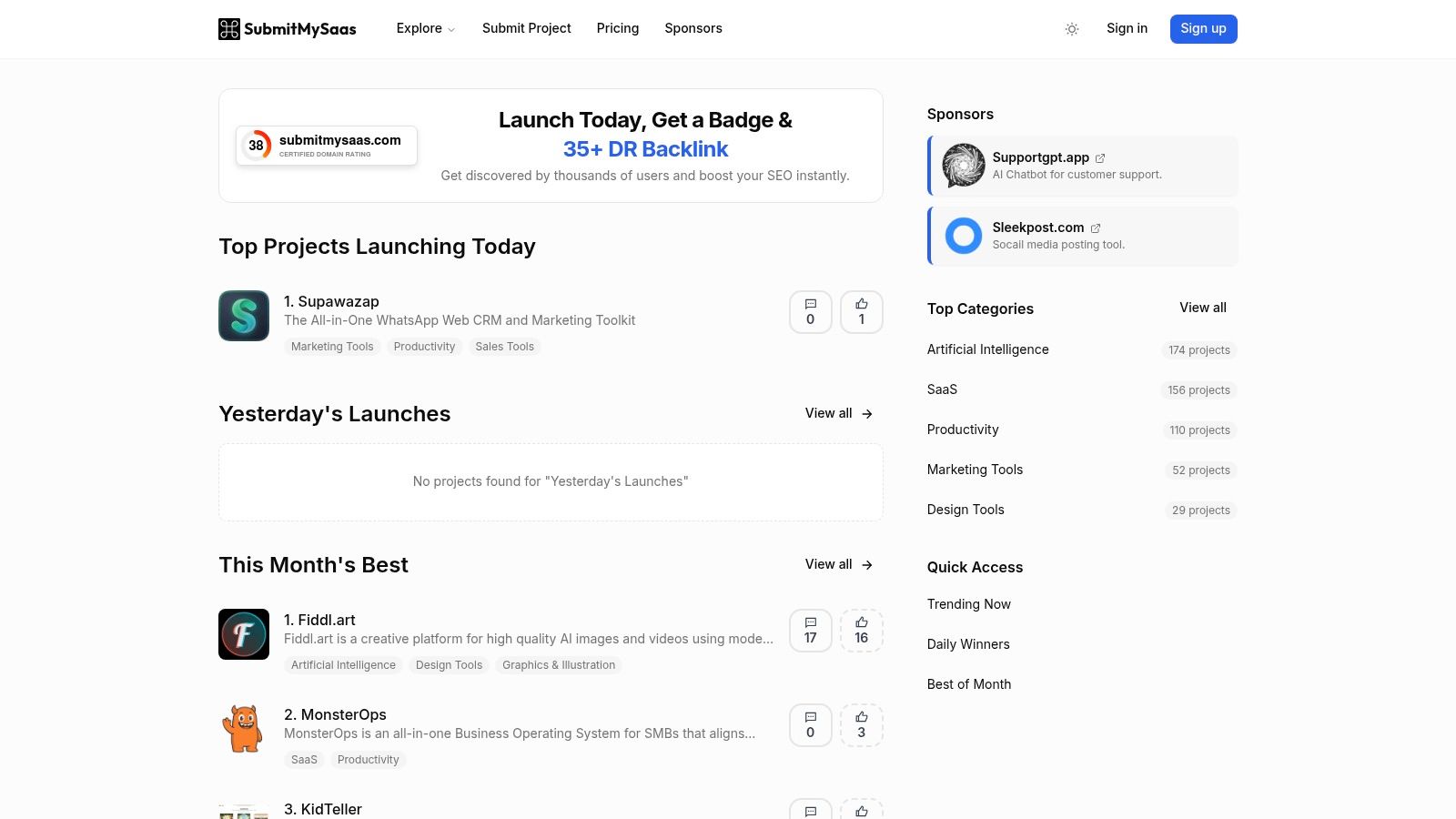Open the Sponsors menu item

tap(693, 28)
